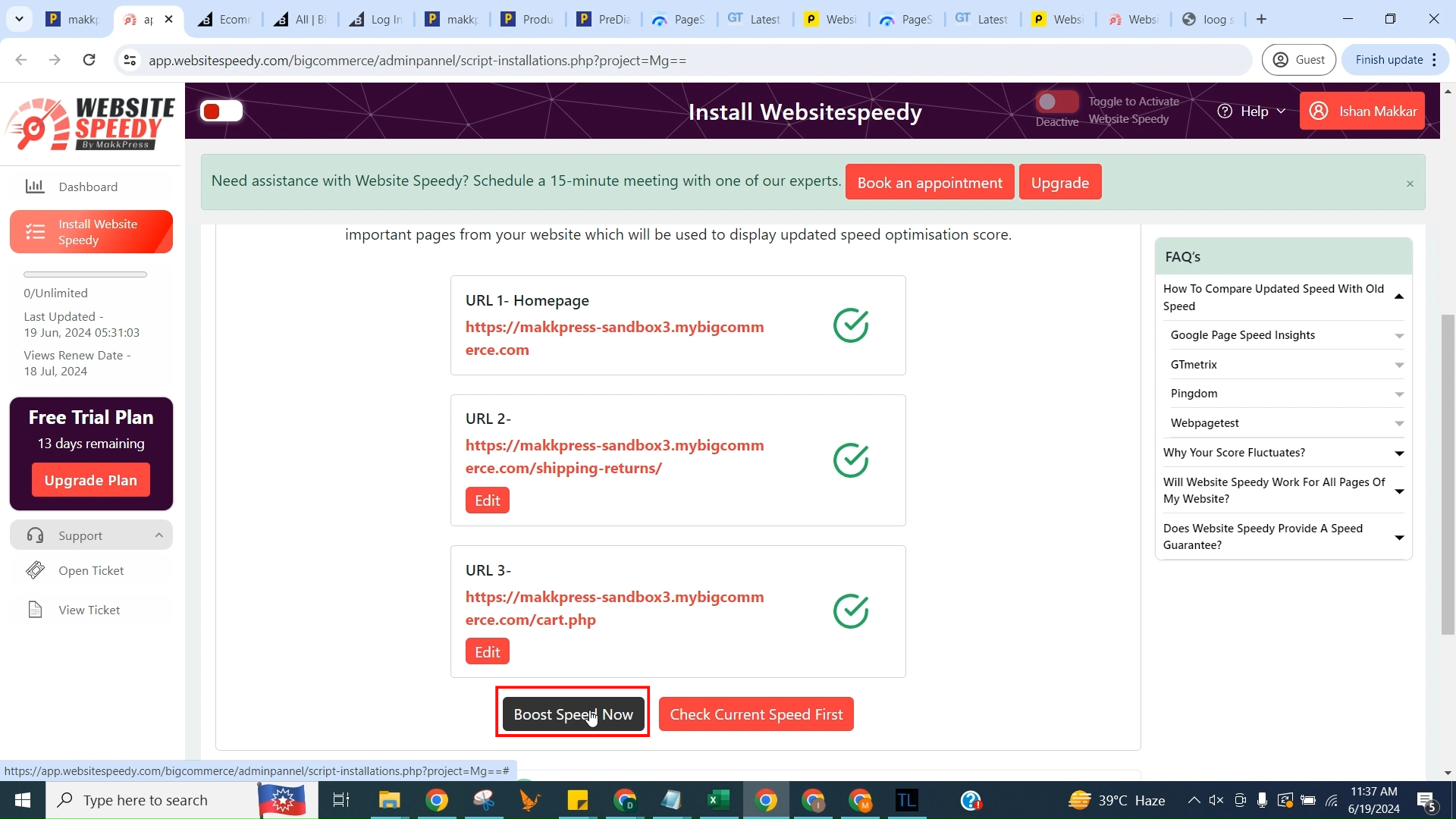1456x819 pixels.
Task: Click the Dashboard icon in sidebar
Action: pos(34,185)
